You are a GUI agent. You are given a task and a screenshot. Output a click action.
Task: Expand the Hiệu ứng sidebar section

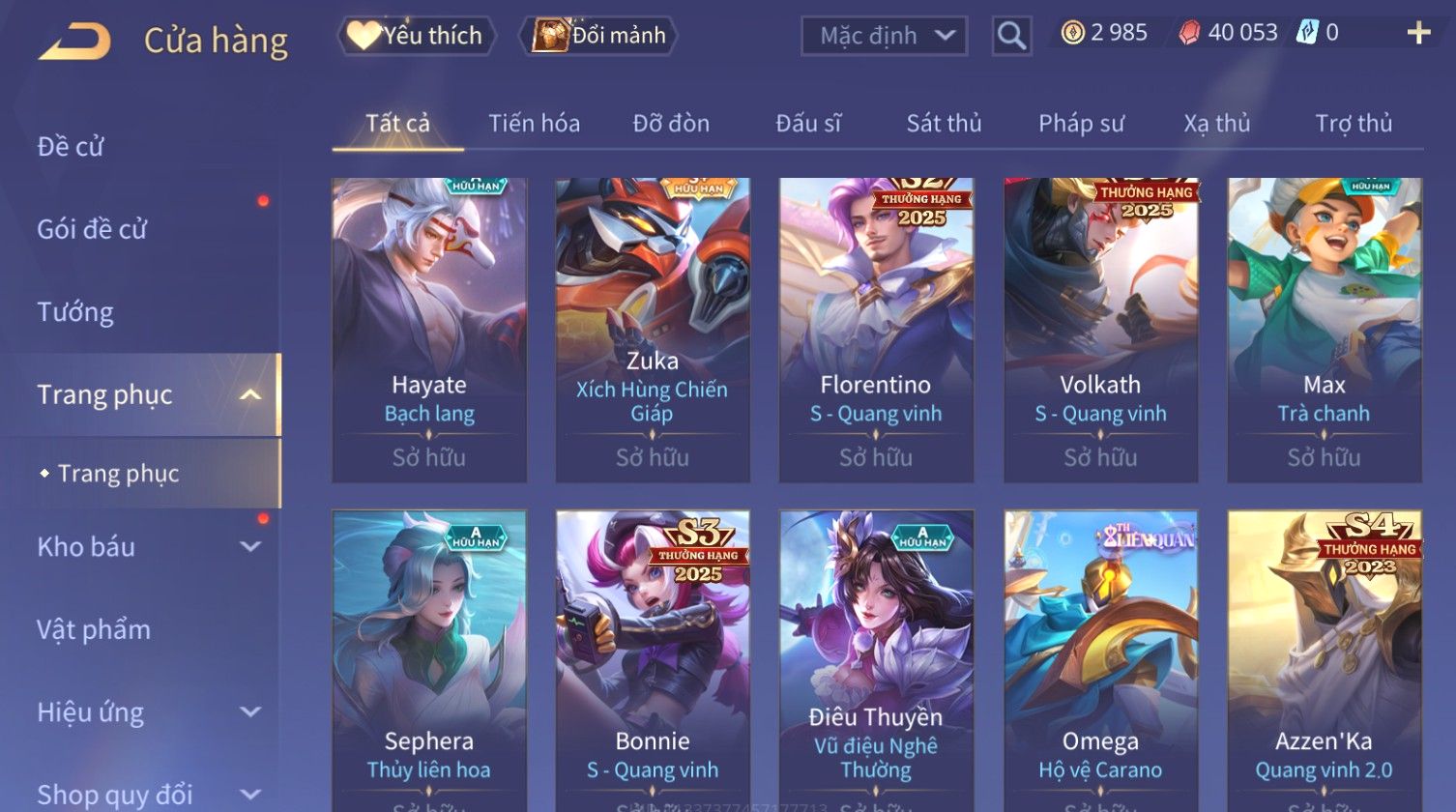(x=250, y=712)
